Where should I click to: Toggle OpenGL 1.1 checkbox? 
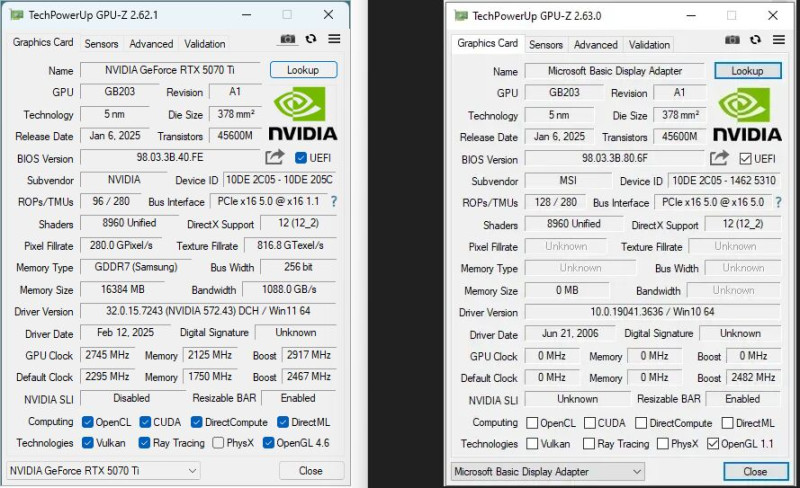pyautogui.click(x=713, y=444)
